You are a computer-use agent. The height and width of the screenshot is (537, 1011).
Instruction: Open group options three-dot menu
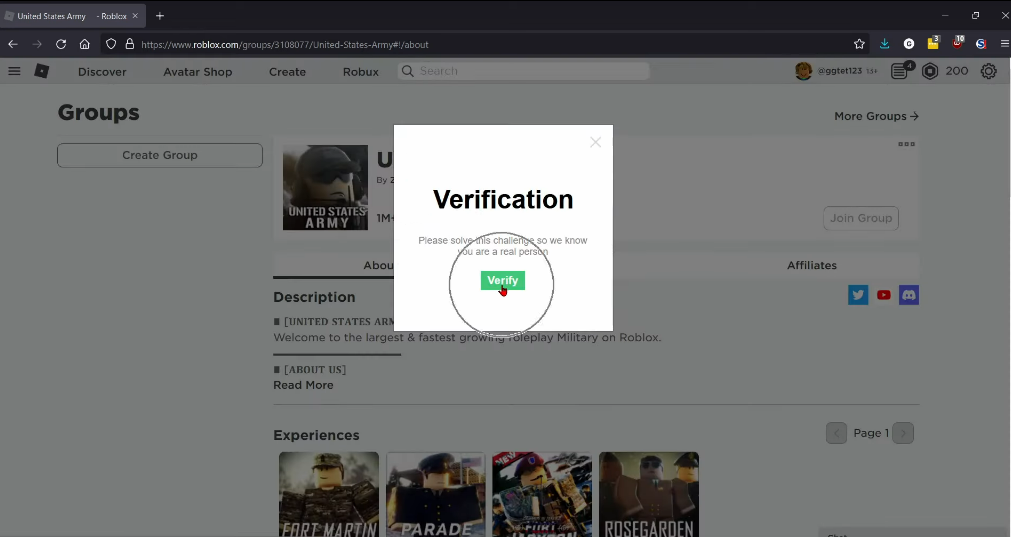pyautogui.click(x=906, y=144)
